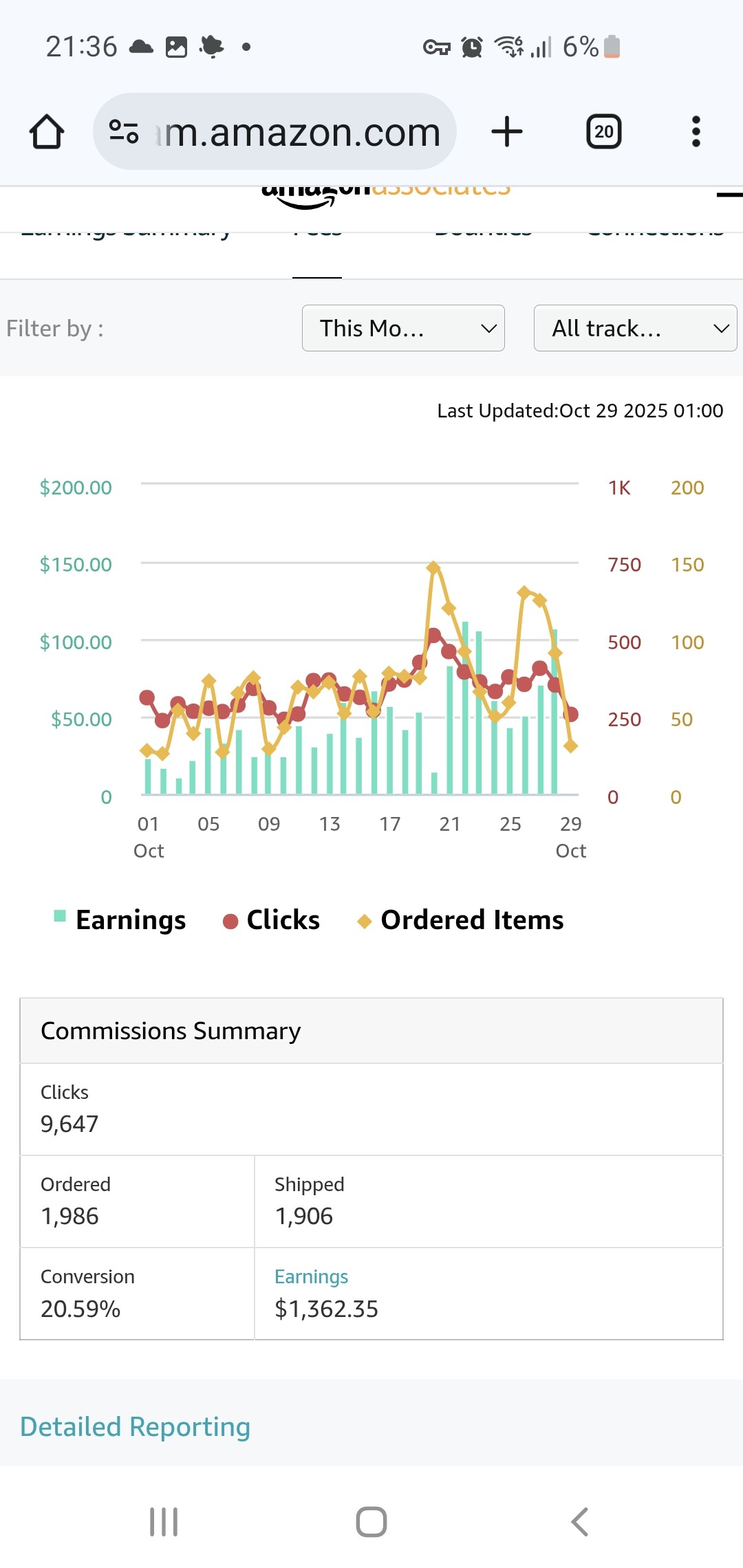
Task: Open tab switcher showing 20 tabs
Action: [x=603, y=131]
